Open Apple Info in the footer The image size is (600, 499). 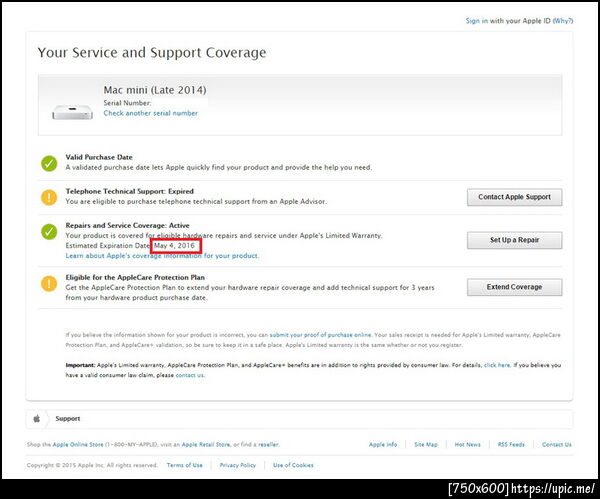[383, 445]
